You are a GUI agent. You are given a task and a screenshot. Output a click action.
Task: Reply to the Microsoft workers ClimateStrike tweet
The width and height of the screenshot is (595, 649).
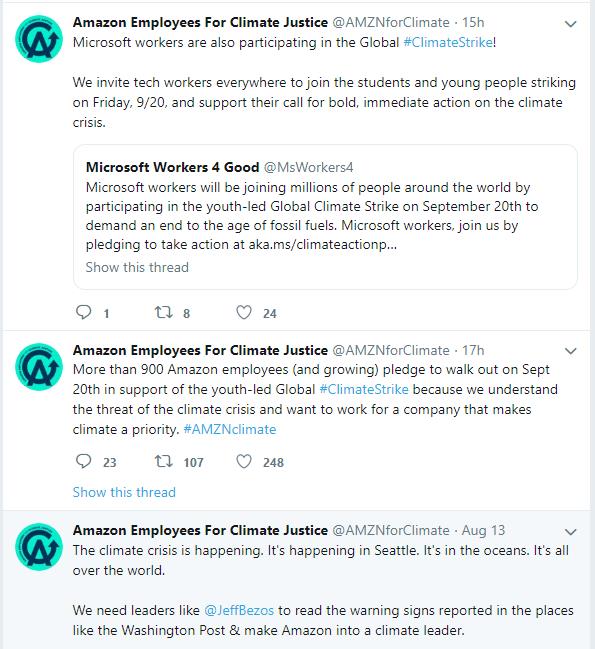pos(84,312)
